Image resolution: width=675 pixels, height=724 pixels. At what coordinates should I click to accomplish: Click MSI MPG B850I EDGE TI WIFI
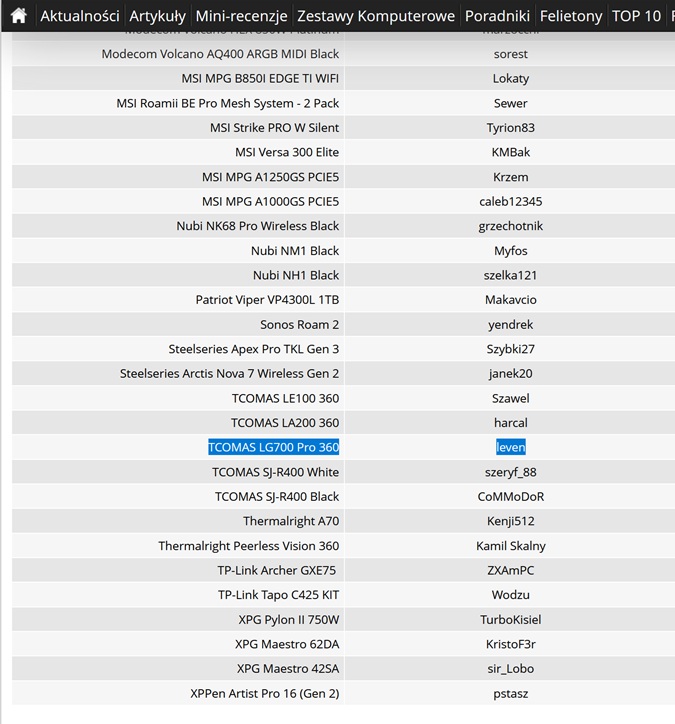(260, 78)
